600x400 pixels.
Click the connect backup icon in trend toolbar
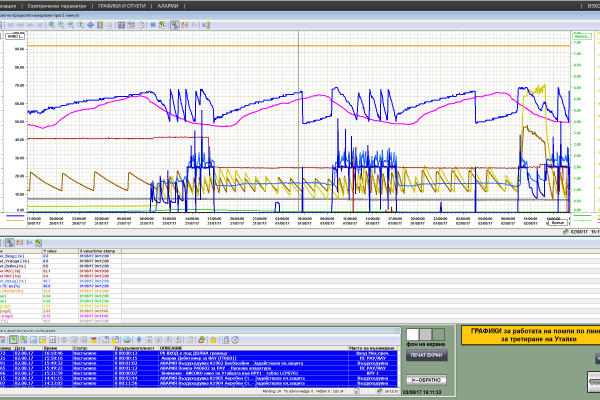205,25
